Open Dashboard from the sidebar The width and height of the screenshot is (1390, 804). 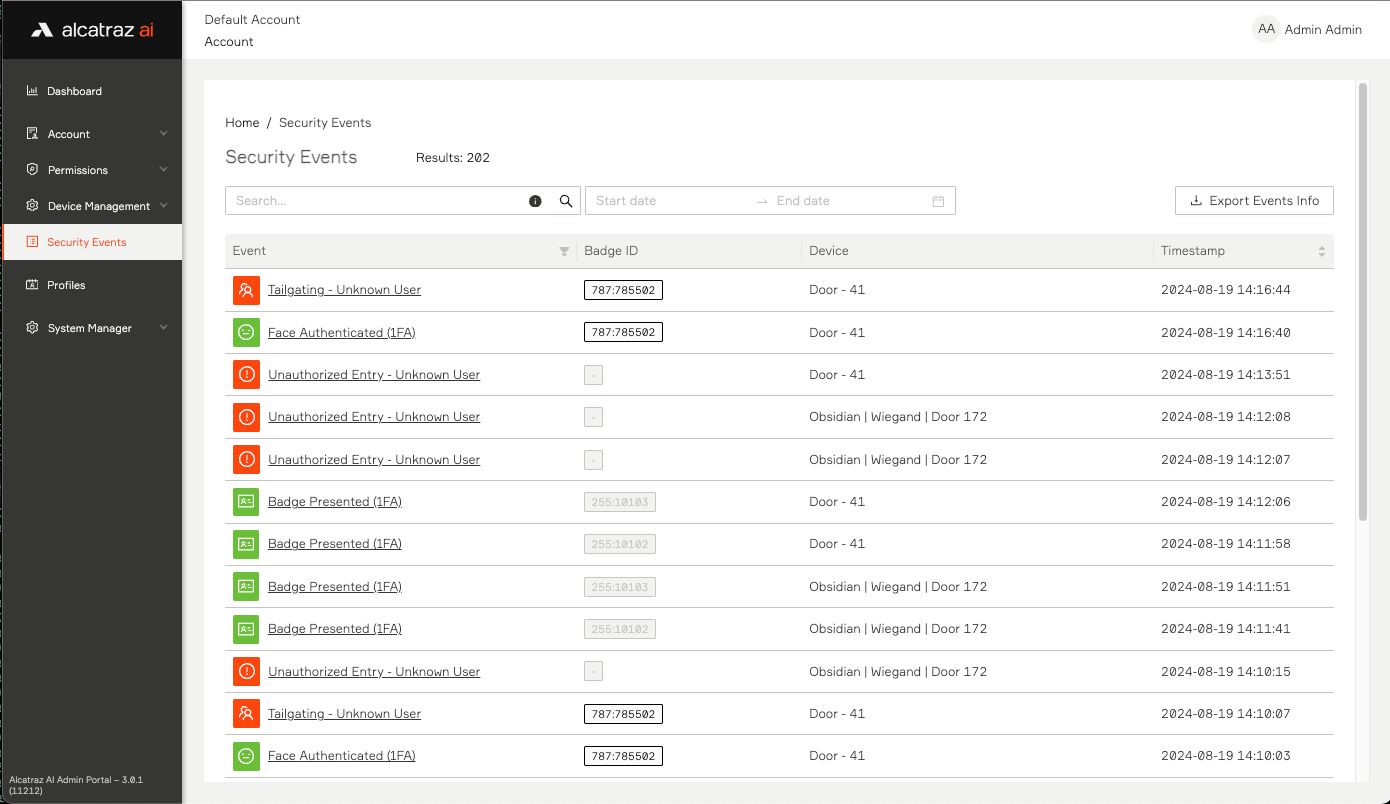(74, 91)
